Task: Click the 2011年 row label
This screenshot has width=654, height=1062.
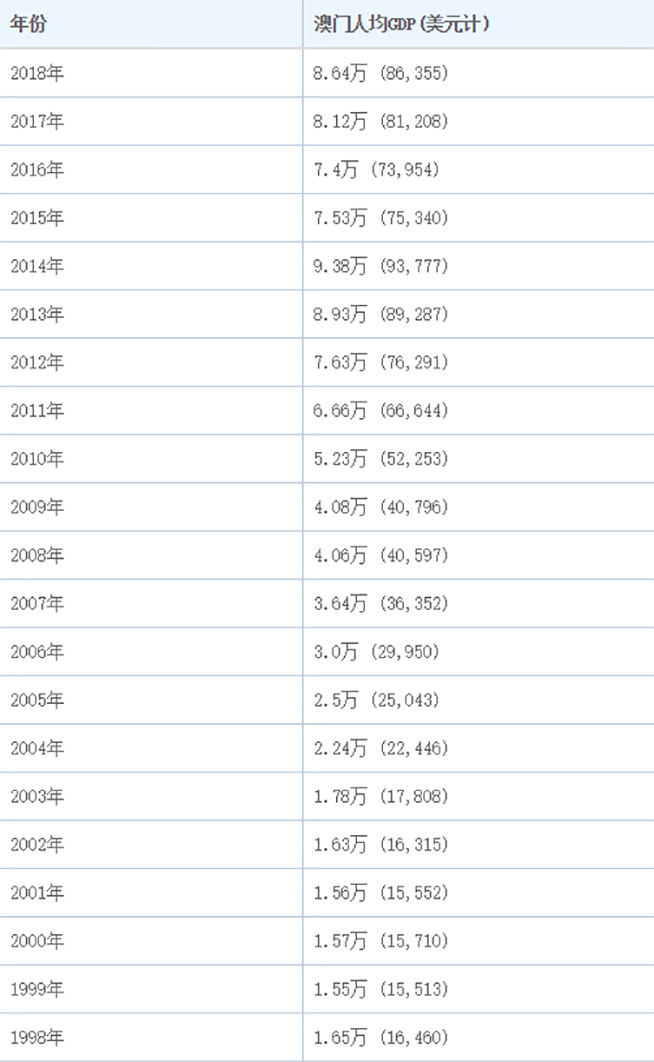Action: pyautogui.click(x=37, y=411)
